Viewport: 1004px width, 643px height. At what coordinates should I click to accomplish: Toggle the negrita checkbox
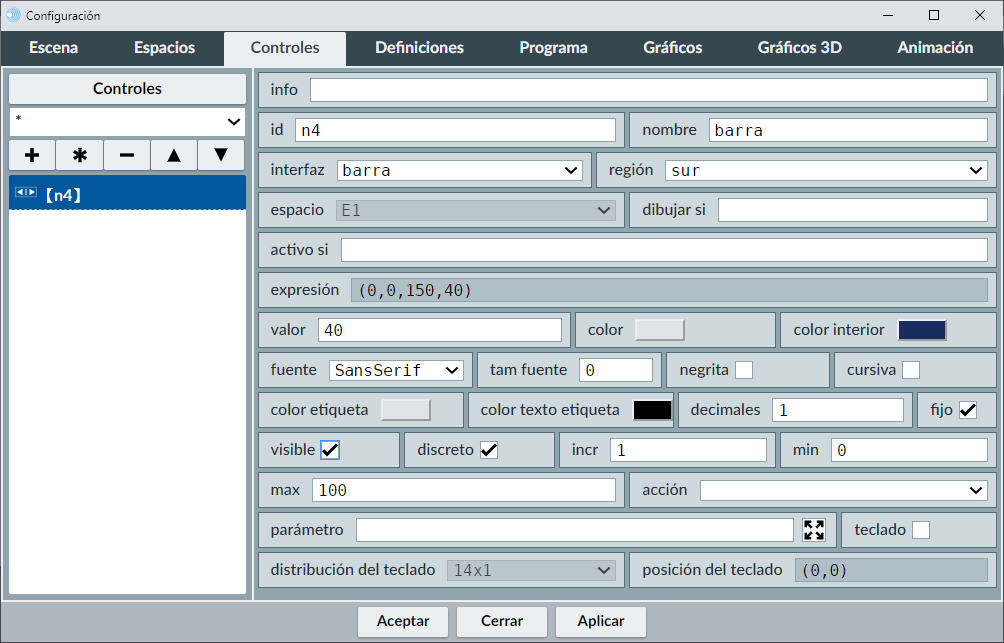point(744,370)
